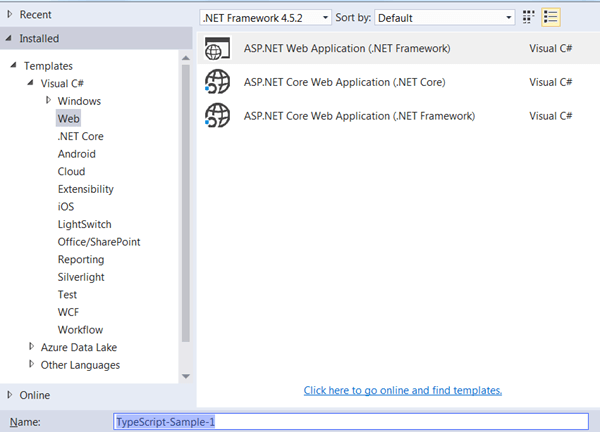600x432 pixels.
Task: Click the template tree scroll down arrow
Action: 185,375
